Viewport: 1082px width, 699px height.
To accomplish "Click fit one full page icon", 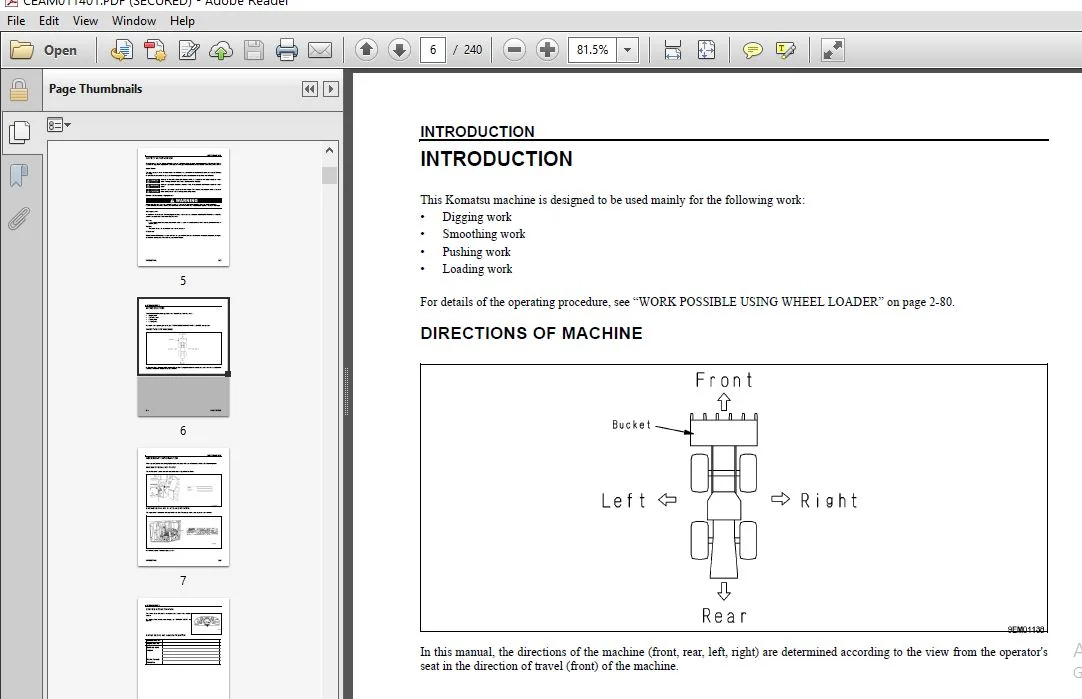I will [706, 50].
